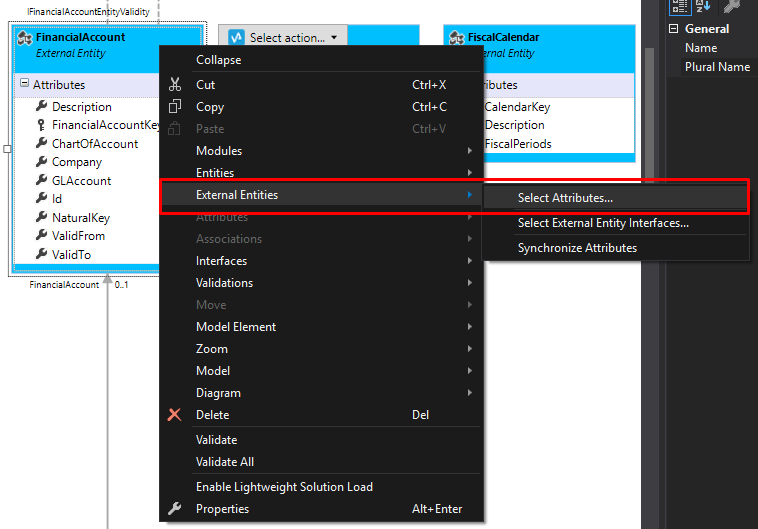Select Validate in the context menu
The width and height of the screenshot is (758, 529).
coord(321,440)
